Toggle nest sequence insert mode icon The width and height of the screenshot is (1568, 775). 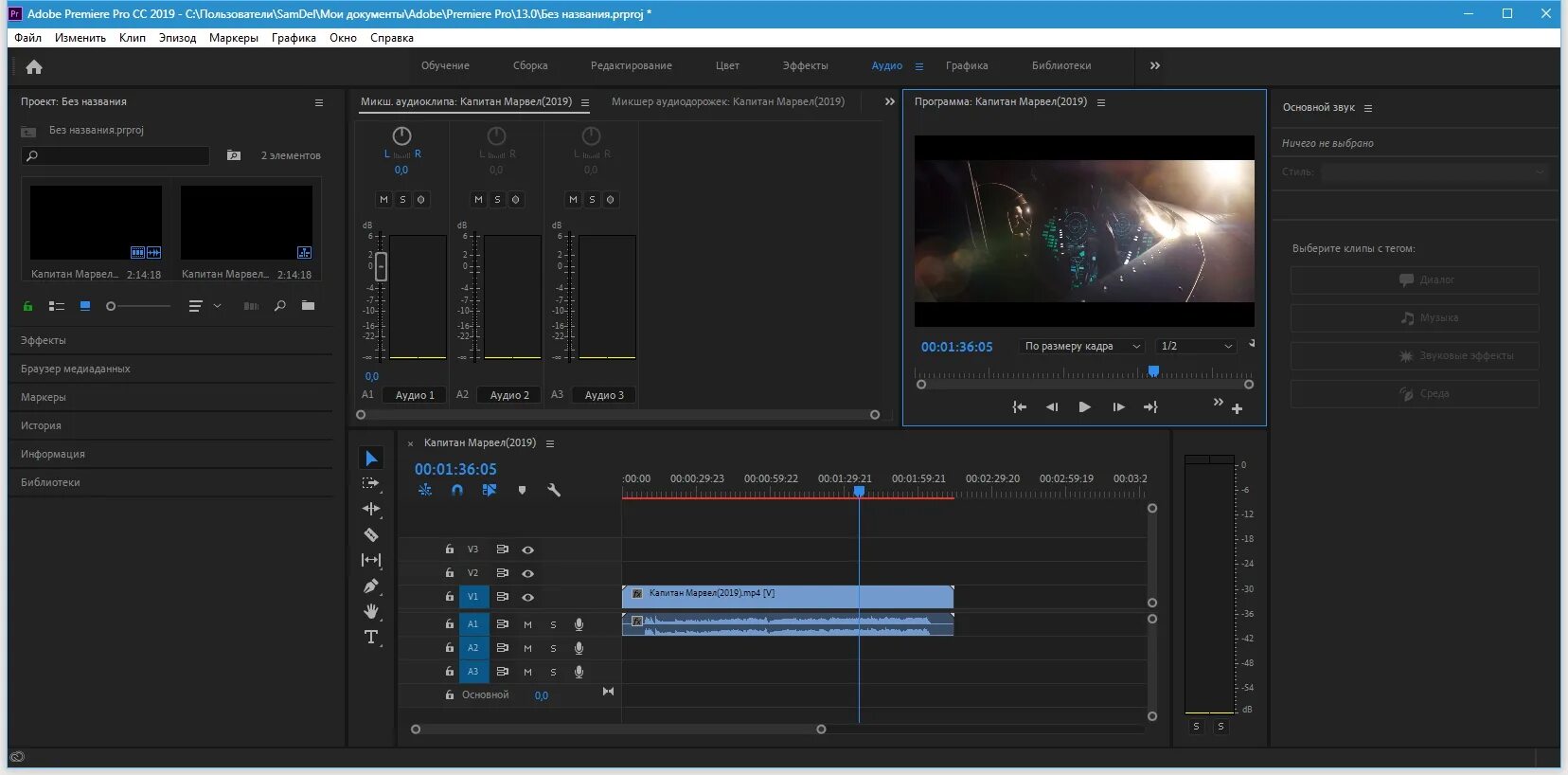pos(425,490)
